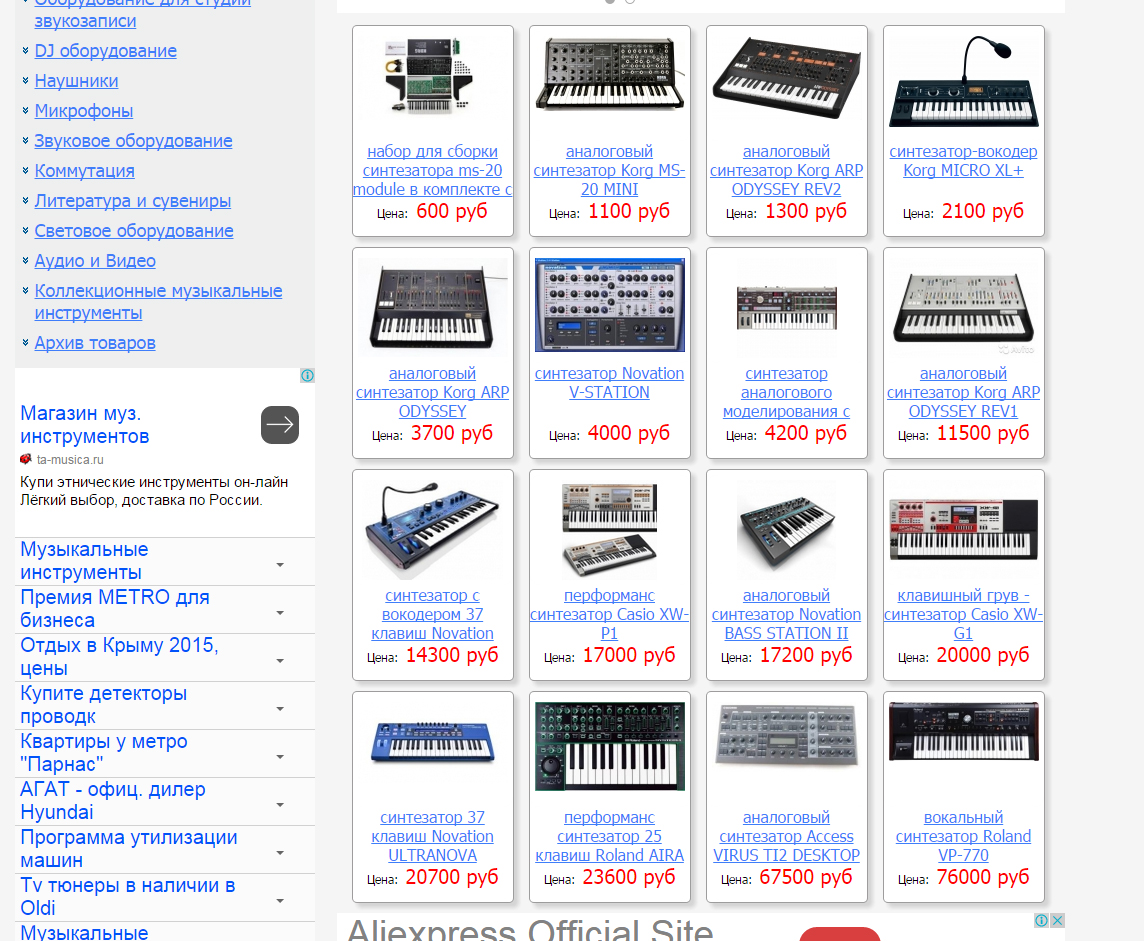
Task: Open link синтезатор с вокодером 37 клавиш Novation
Action: click(x=433, y=615)
